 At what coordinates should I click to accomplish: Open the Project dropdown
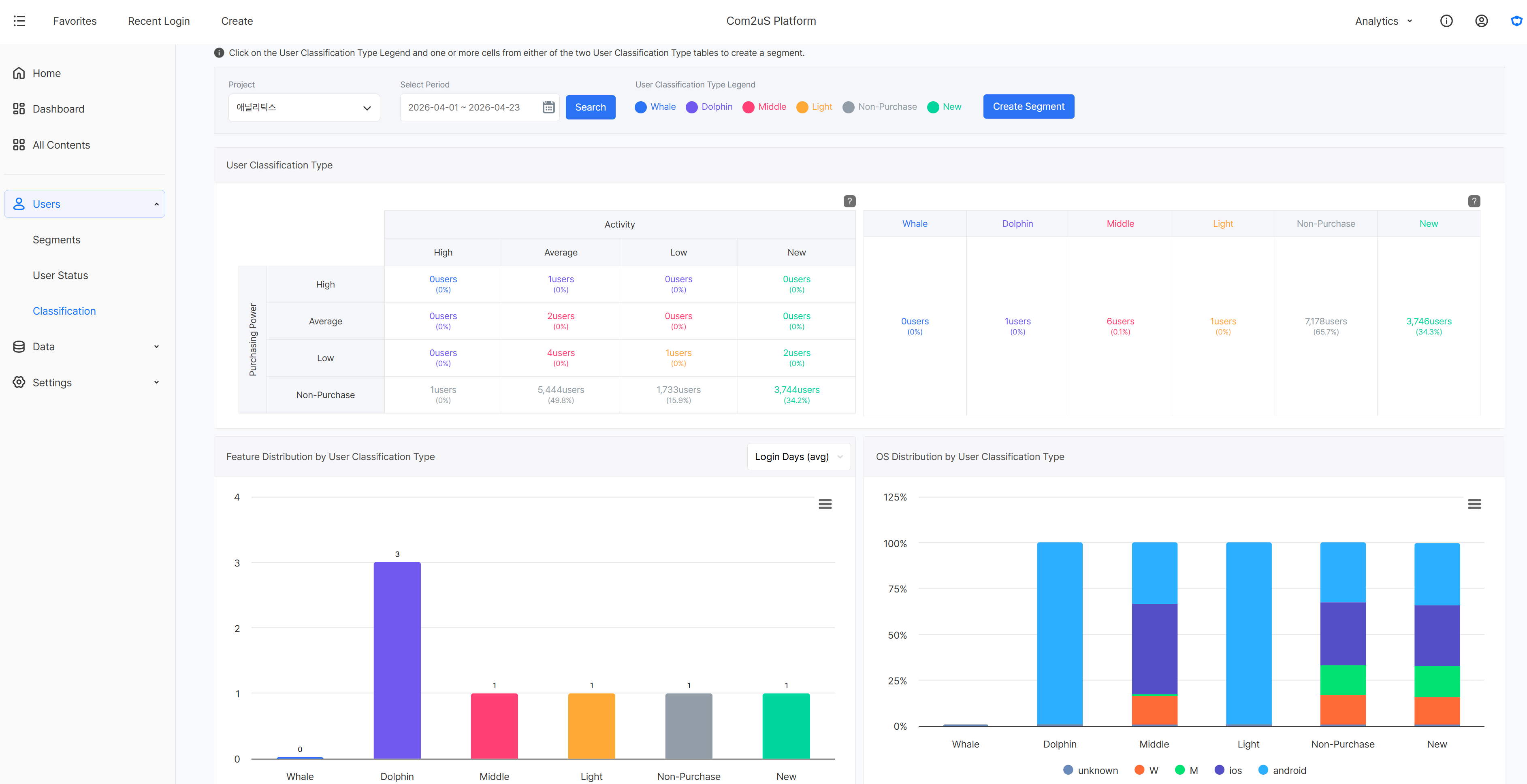point(304,108)
